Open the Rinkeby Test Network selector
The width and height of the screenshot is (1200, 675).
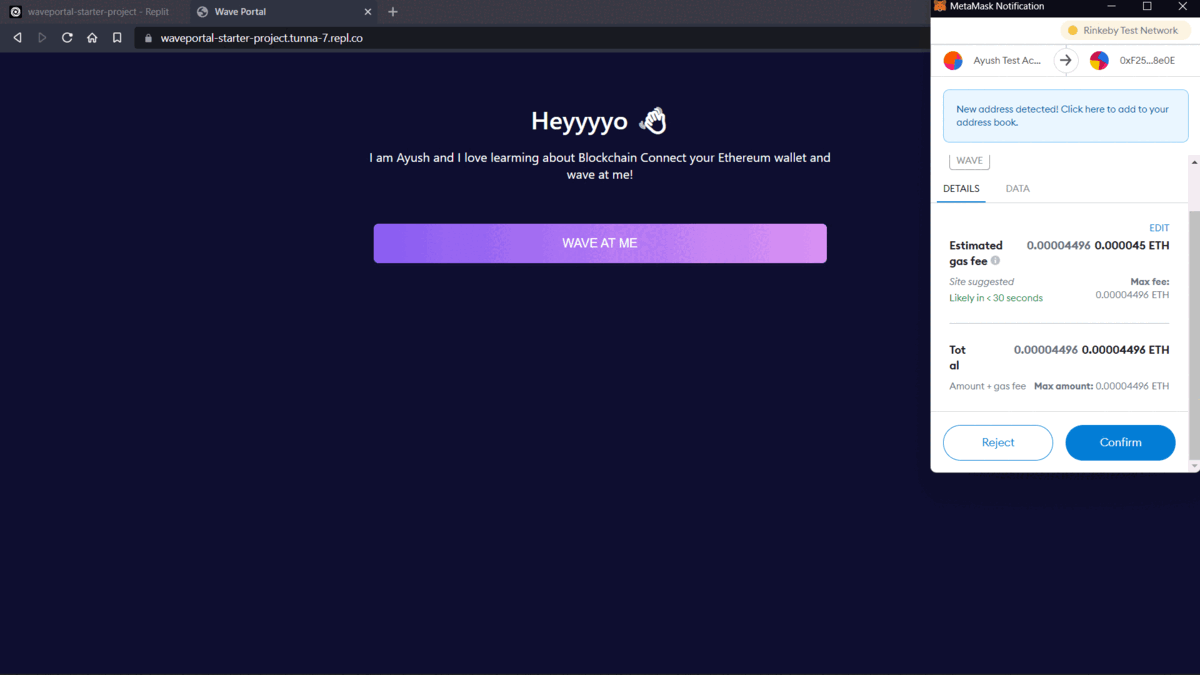(1124, 30)
